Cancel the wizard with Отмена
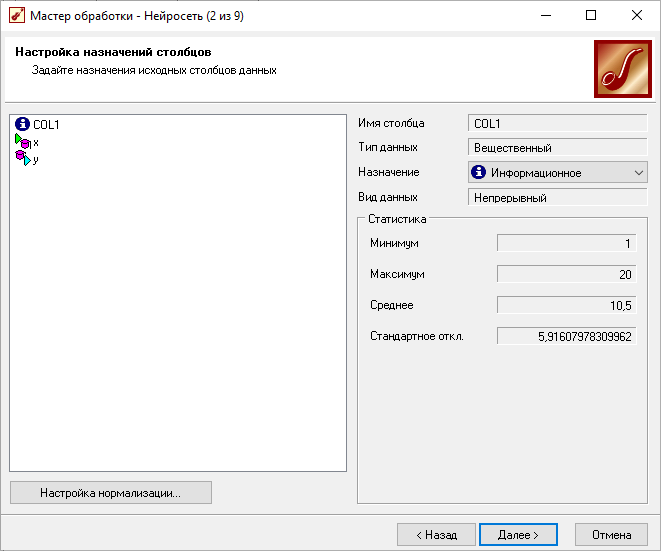This screenshot has width=661, height=551. (611, 535)
